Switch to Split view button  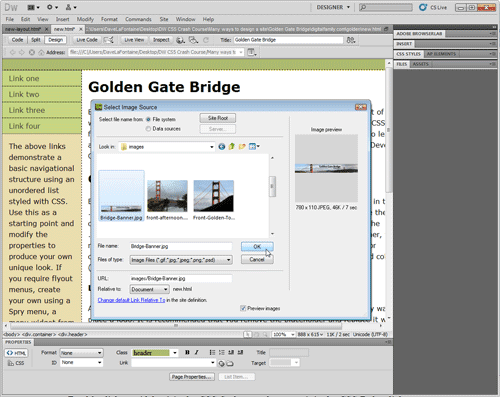pos(36,40)
